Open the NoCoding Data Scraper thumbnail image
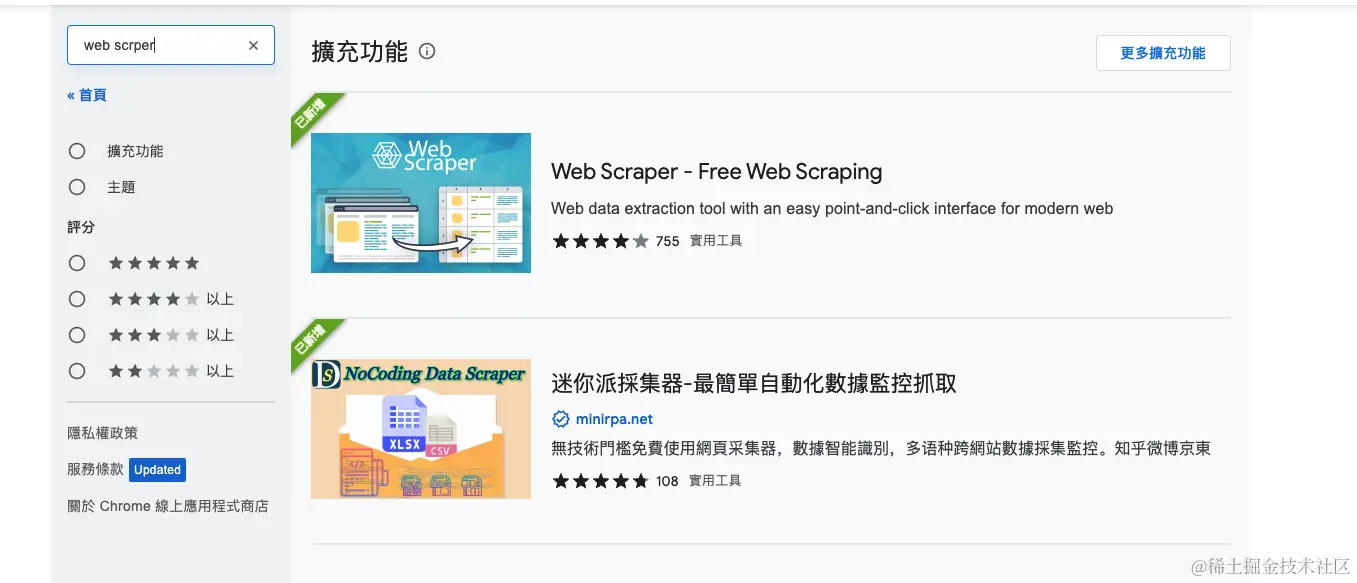 pyautogui.click(x=421, y=429)
